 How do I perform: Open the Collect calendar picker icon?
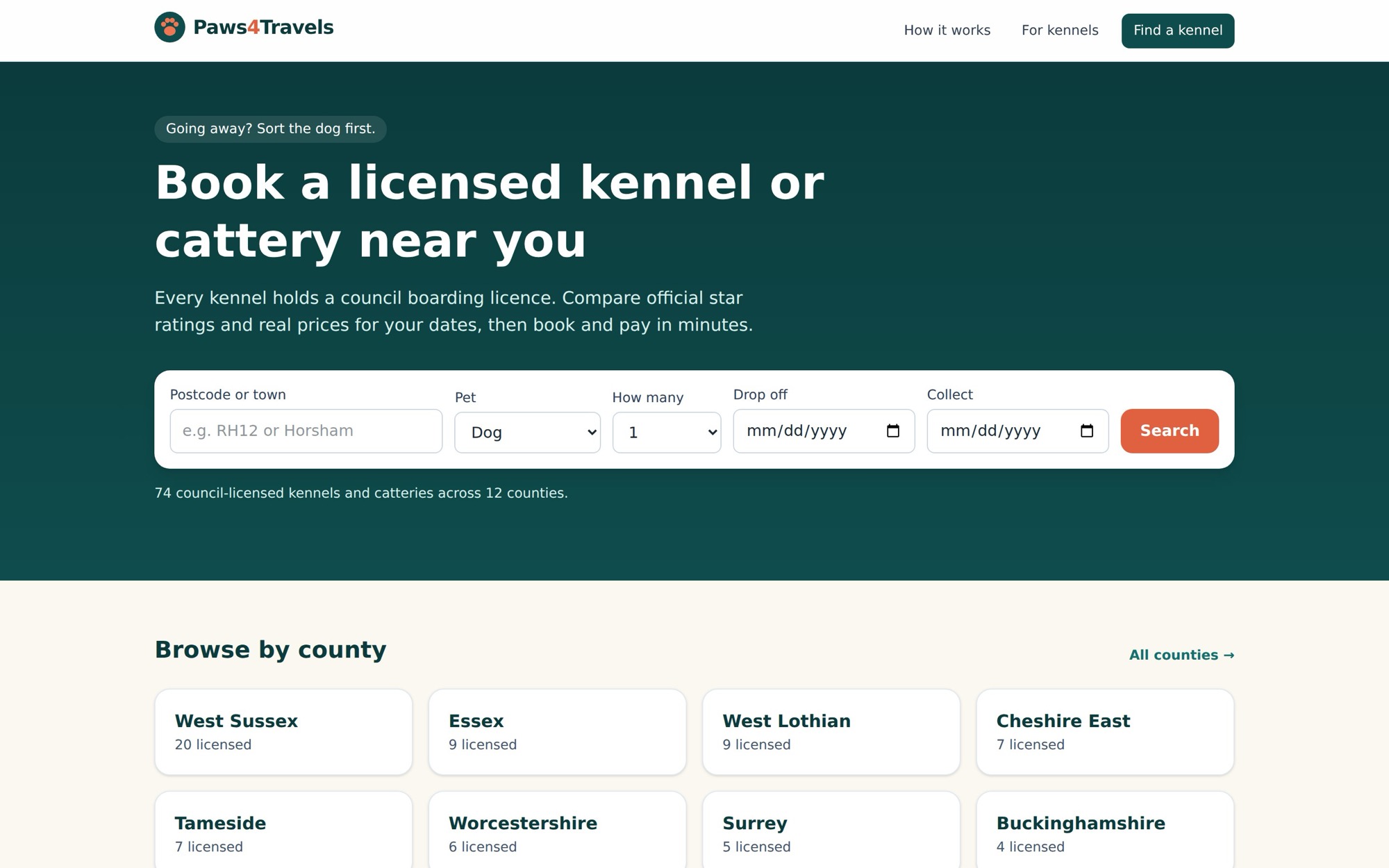point(1087,431)
